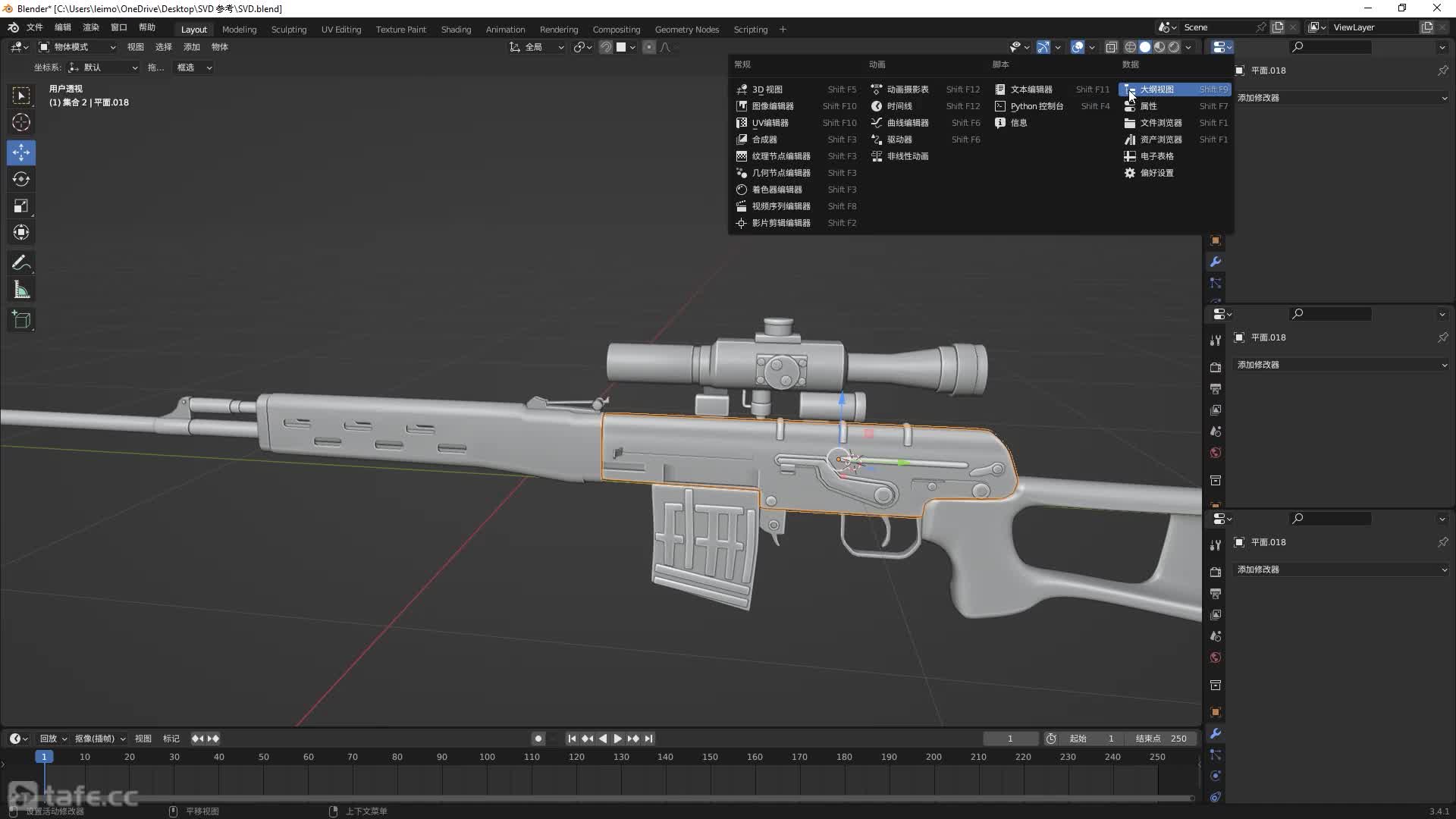
Task: Open overlay options dropdown arrow
Action: [x=1092, y=47]
